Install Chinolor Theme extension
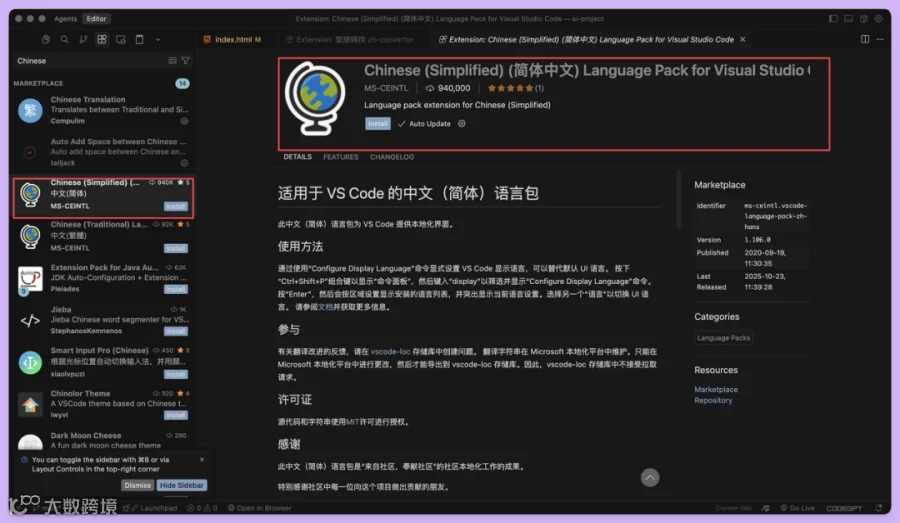 click(x=176, y=415)
